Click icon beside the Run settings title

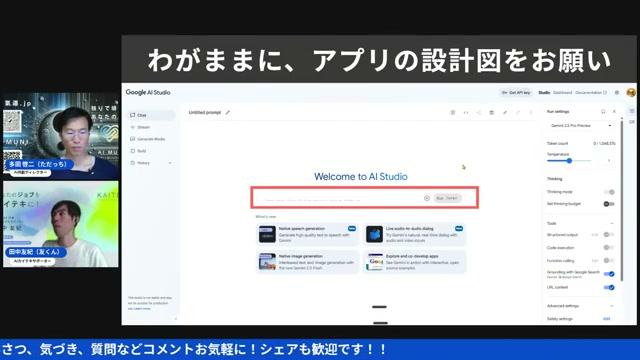[603, 111]
